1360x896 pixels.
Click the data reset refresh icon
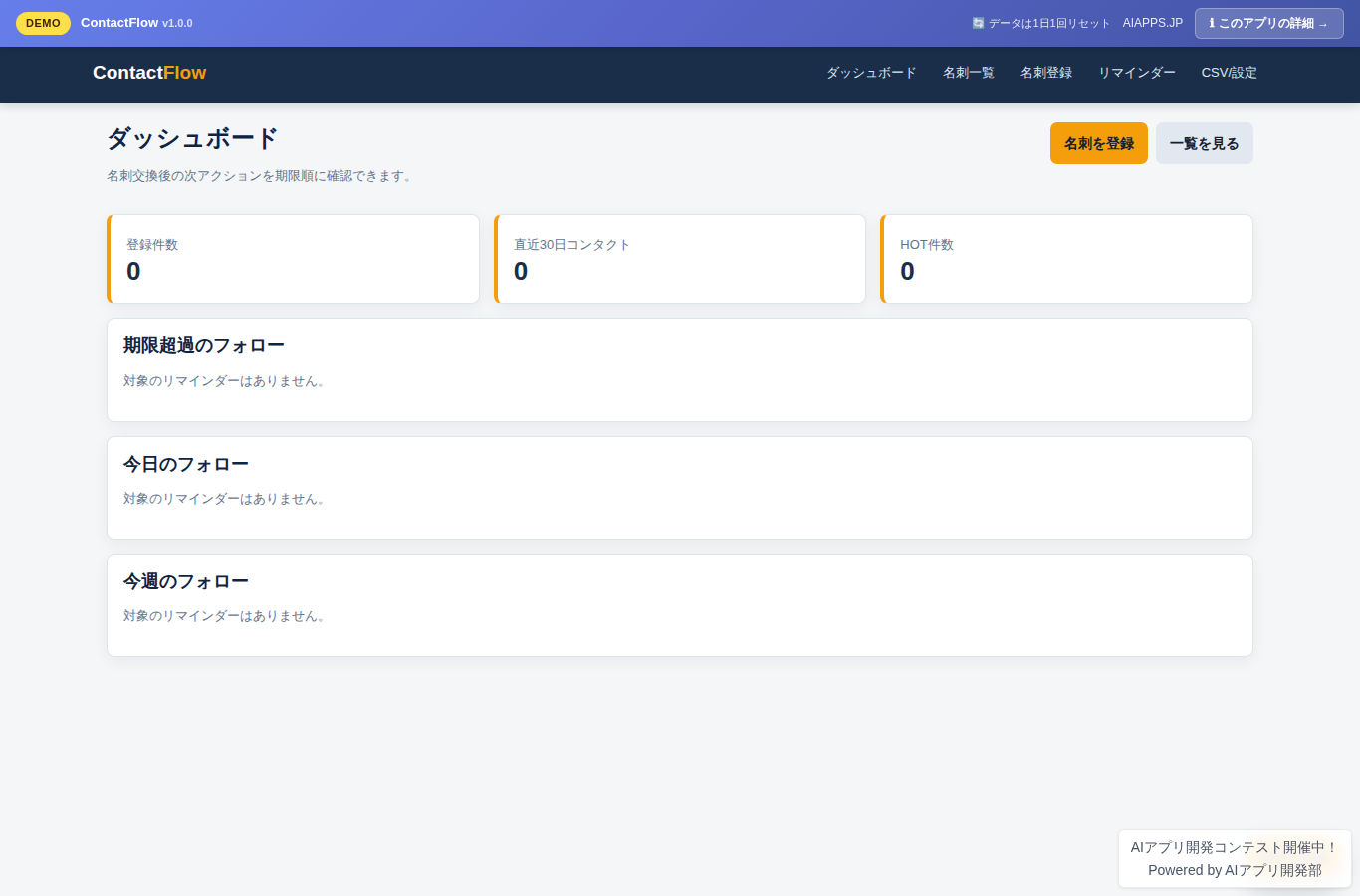pyautogui.click(x=978, y=23)
